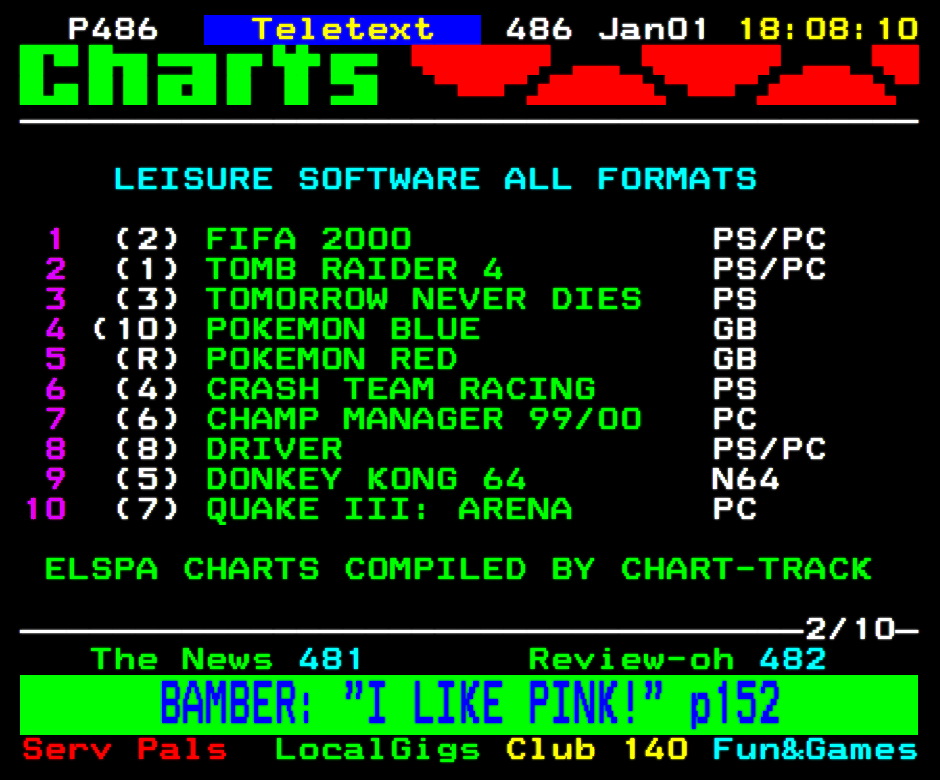Select cyan Fun&Games fastext link
The width and height of the screenshot is (940, 780).
point(815,749)
